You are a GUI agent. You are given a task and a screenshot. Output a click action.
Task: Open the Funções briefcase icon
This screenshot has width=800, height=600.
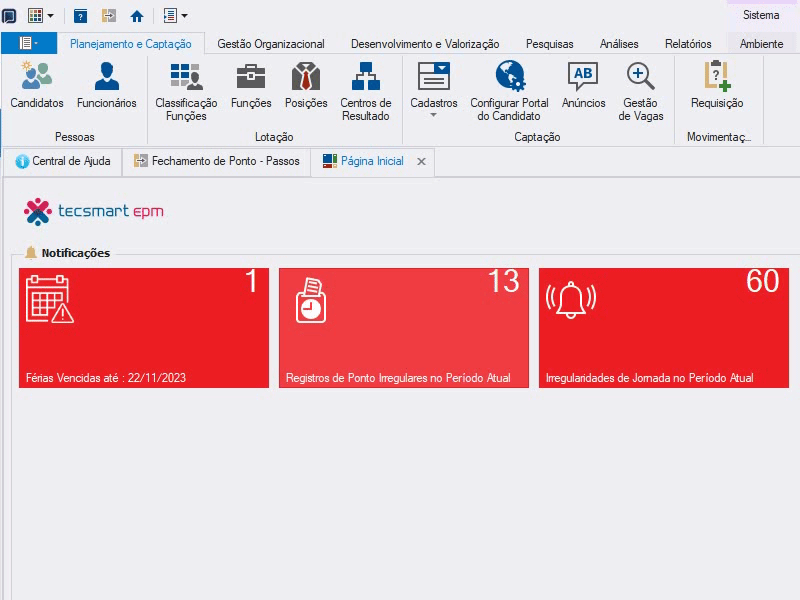[251, 85]
